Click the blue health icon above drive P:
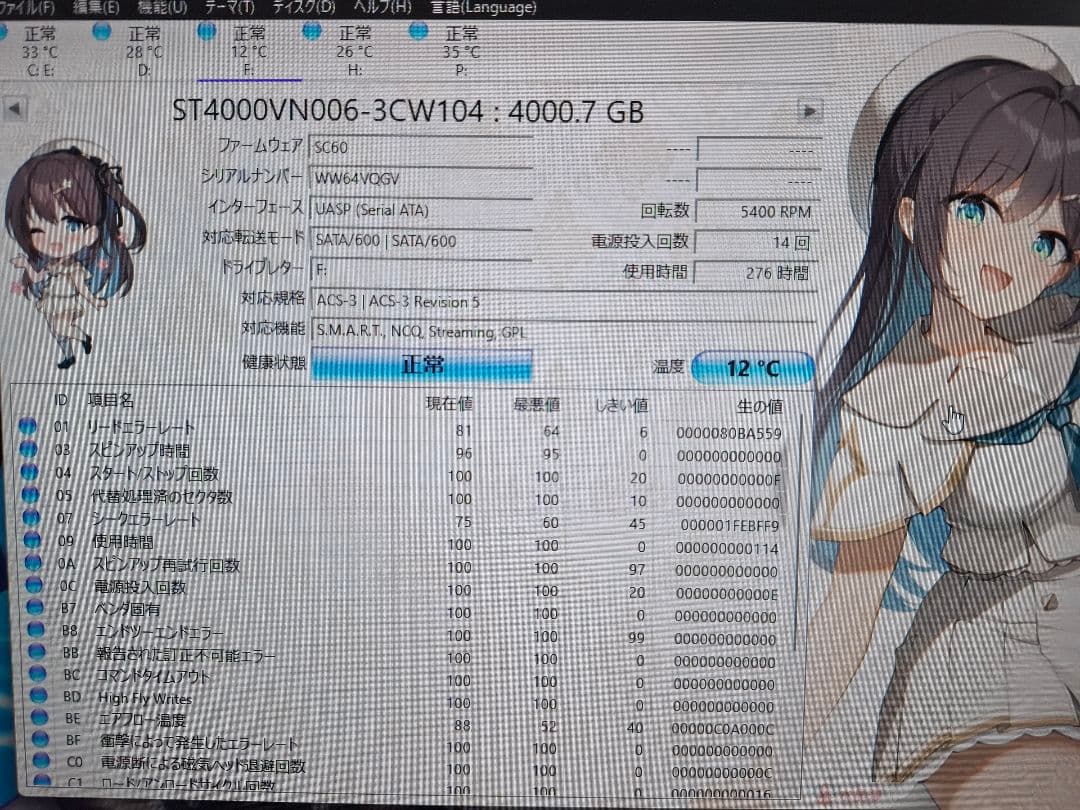 [417, 33]
